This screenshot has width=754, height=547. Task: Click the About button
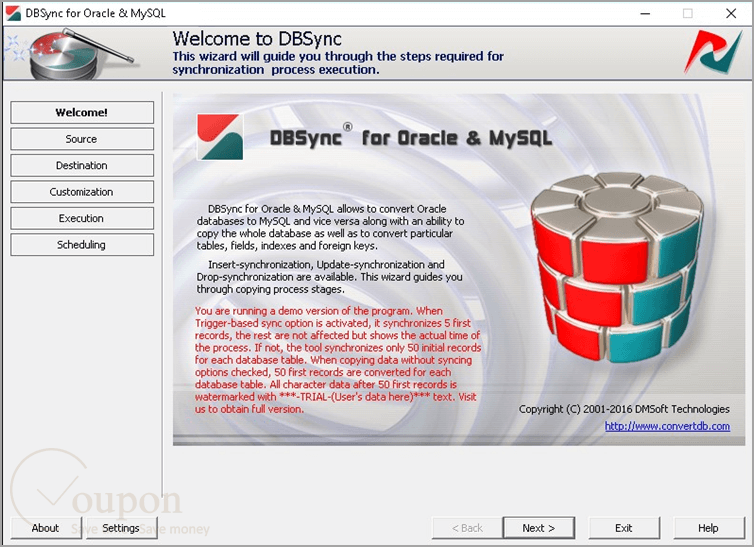46,528
